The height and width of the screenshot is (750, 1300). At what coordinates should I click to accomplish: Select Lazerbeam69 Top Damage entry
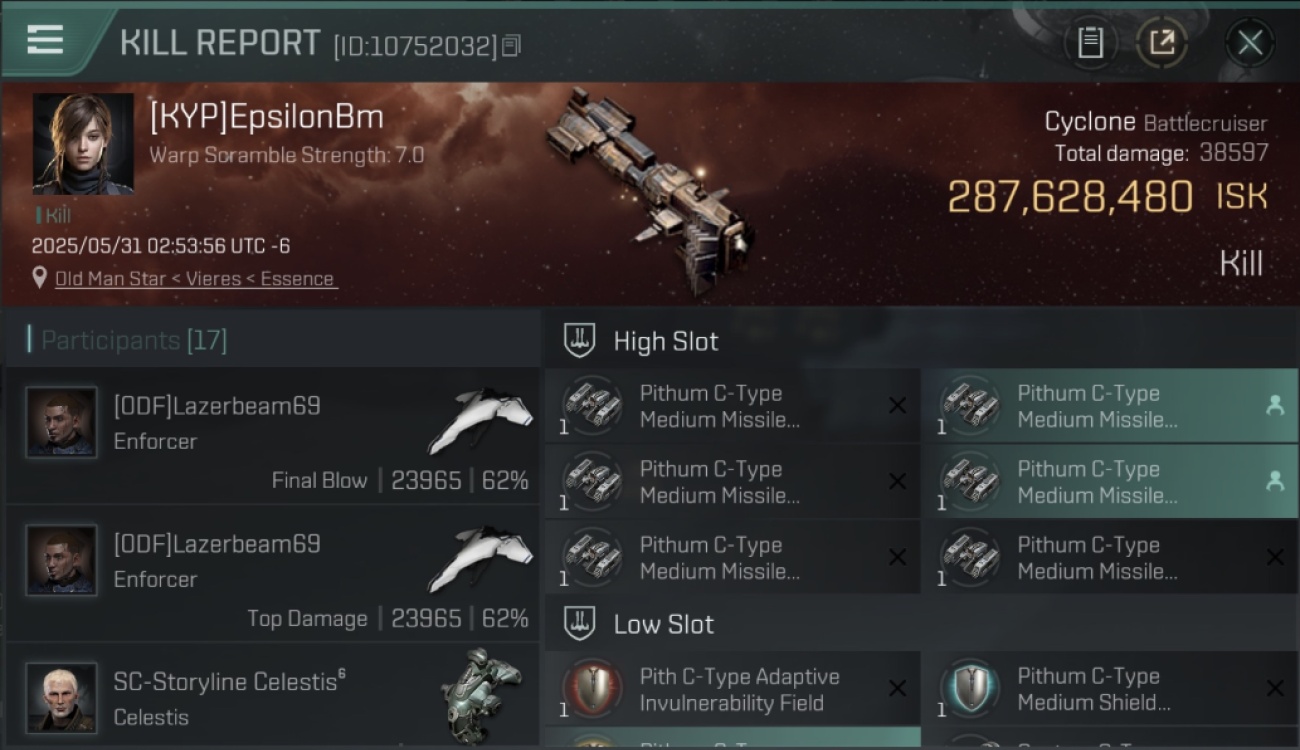pos(272,573)
